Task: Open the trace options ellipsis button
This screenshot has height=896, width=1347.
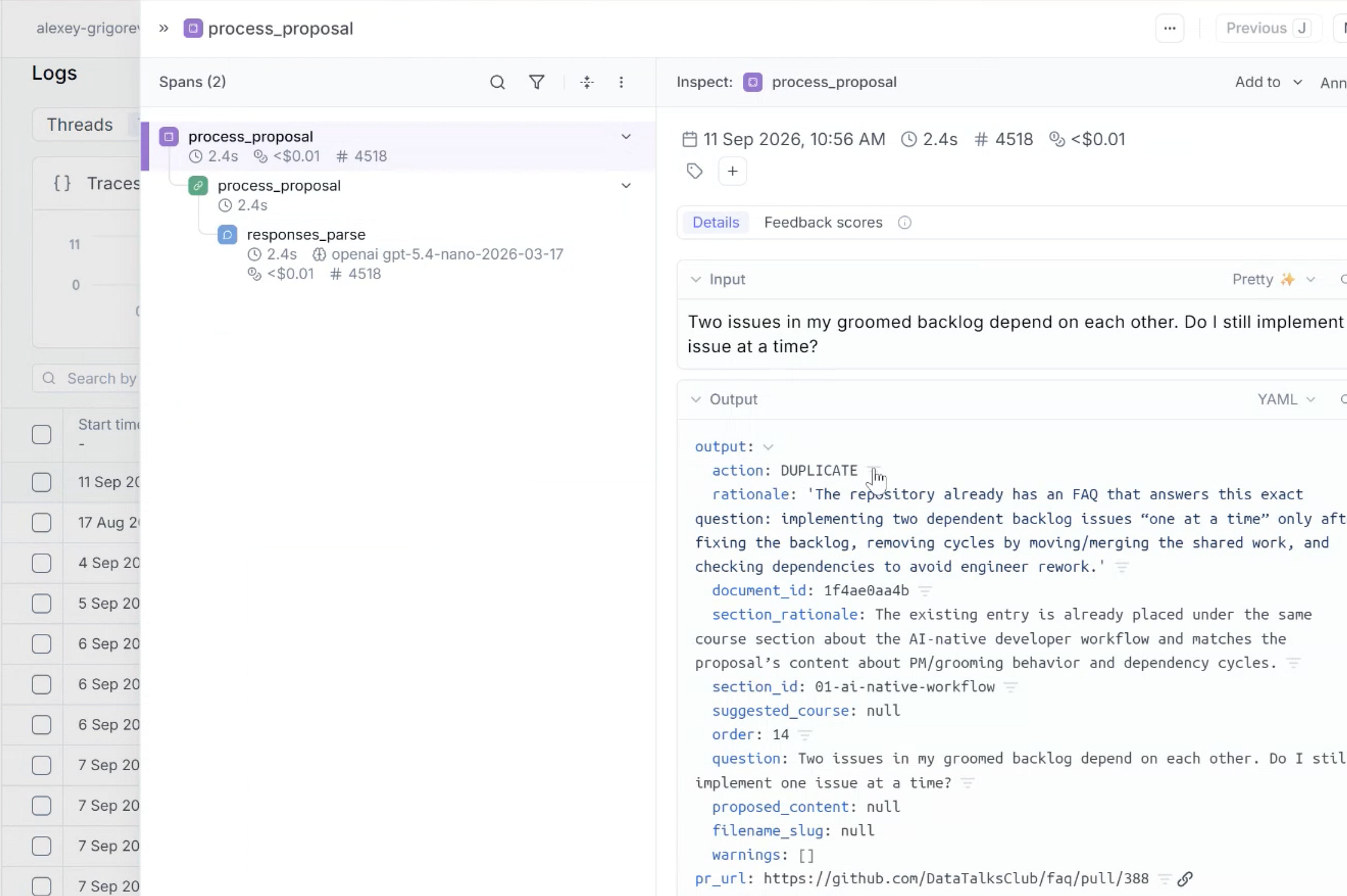Action: pyautogui.click(x=1170, y=29)
